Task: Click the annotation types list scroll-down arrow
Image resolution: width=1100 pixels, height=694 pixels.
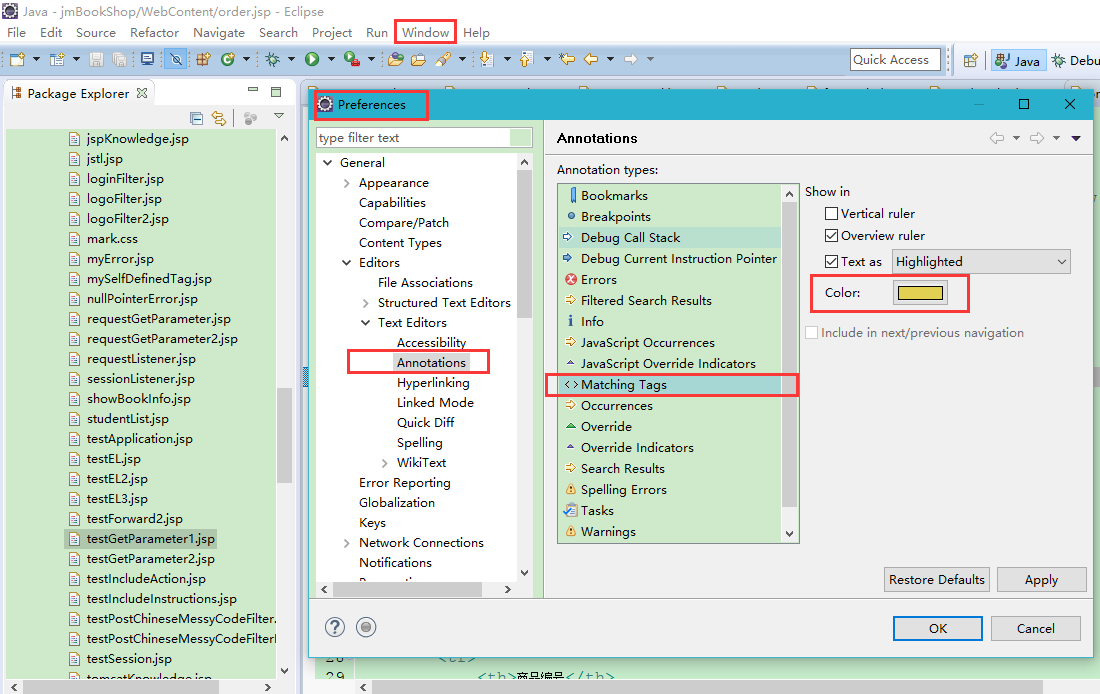Action: [789, 533]
